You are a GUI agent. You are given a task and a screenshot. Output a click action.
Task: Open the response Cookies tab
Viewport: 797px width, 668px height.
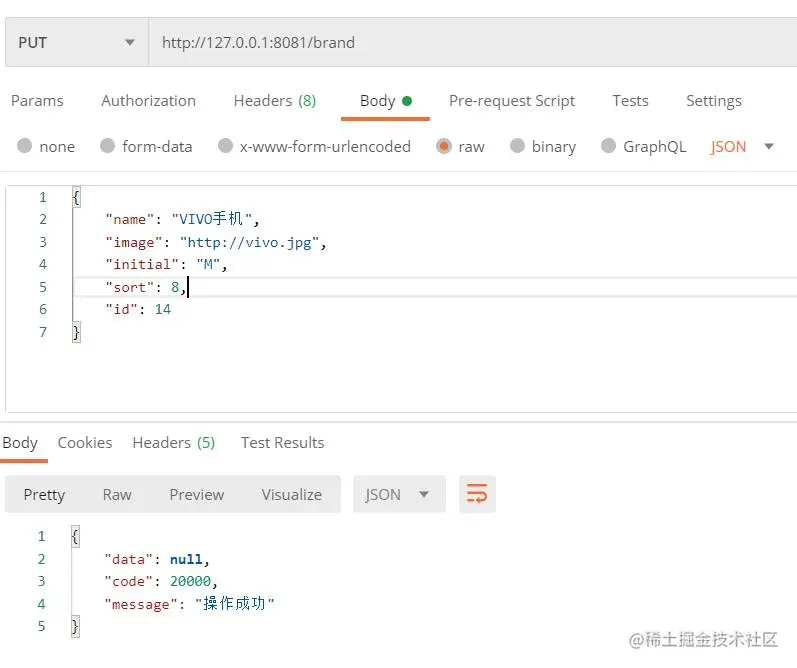[85, 443]
